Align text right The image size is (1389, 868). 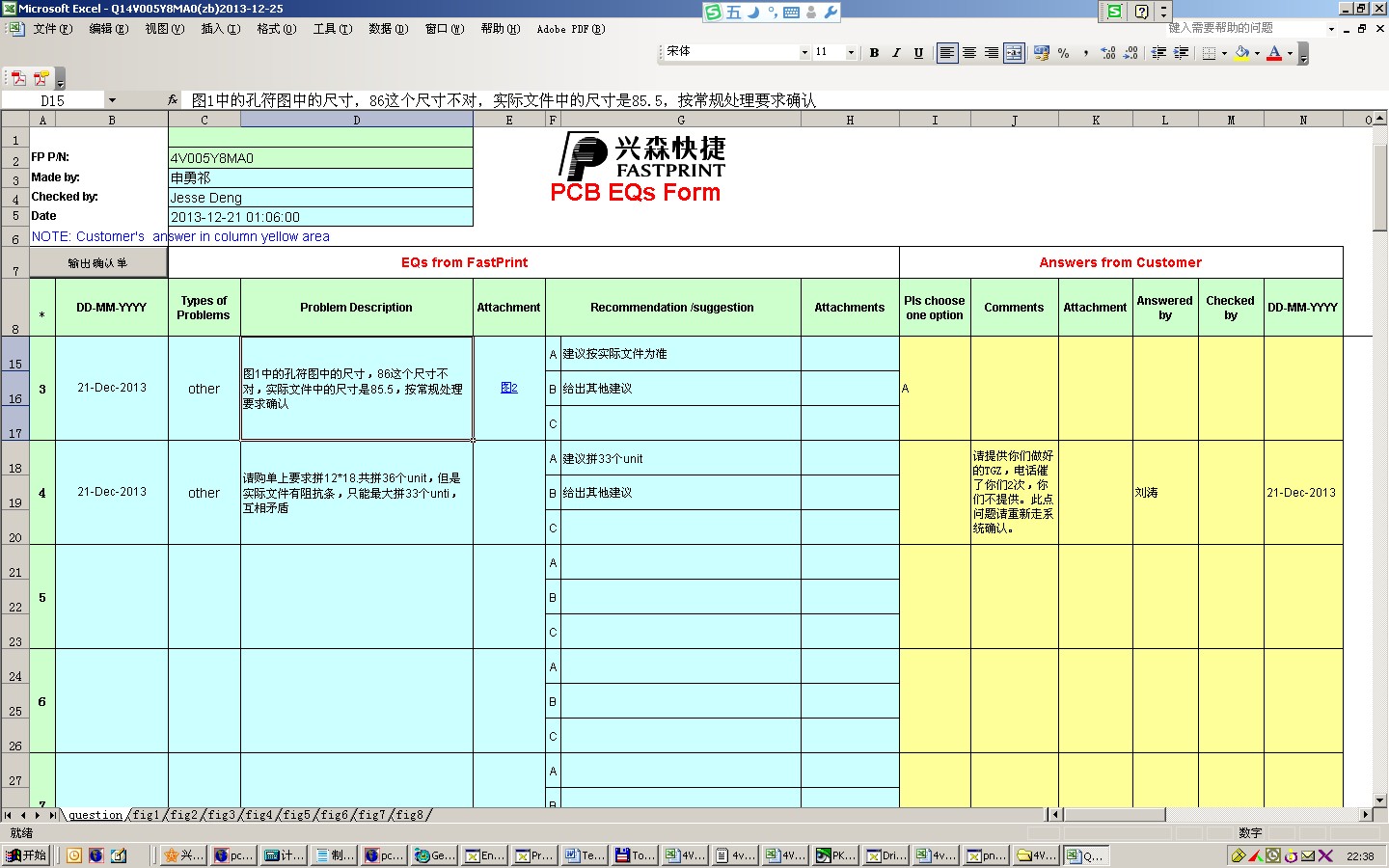[992, 53]
